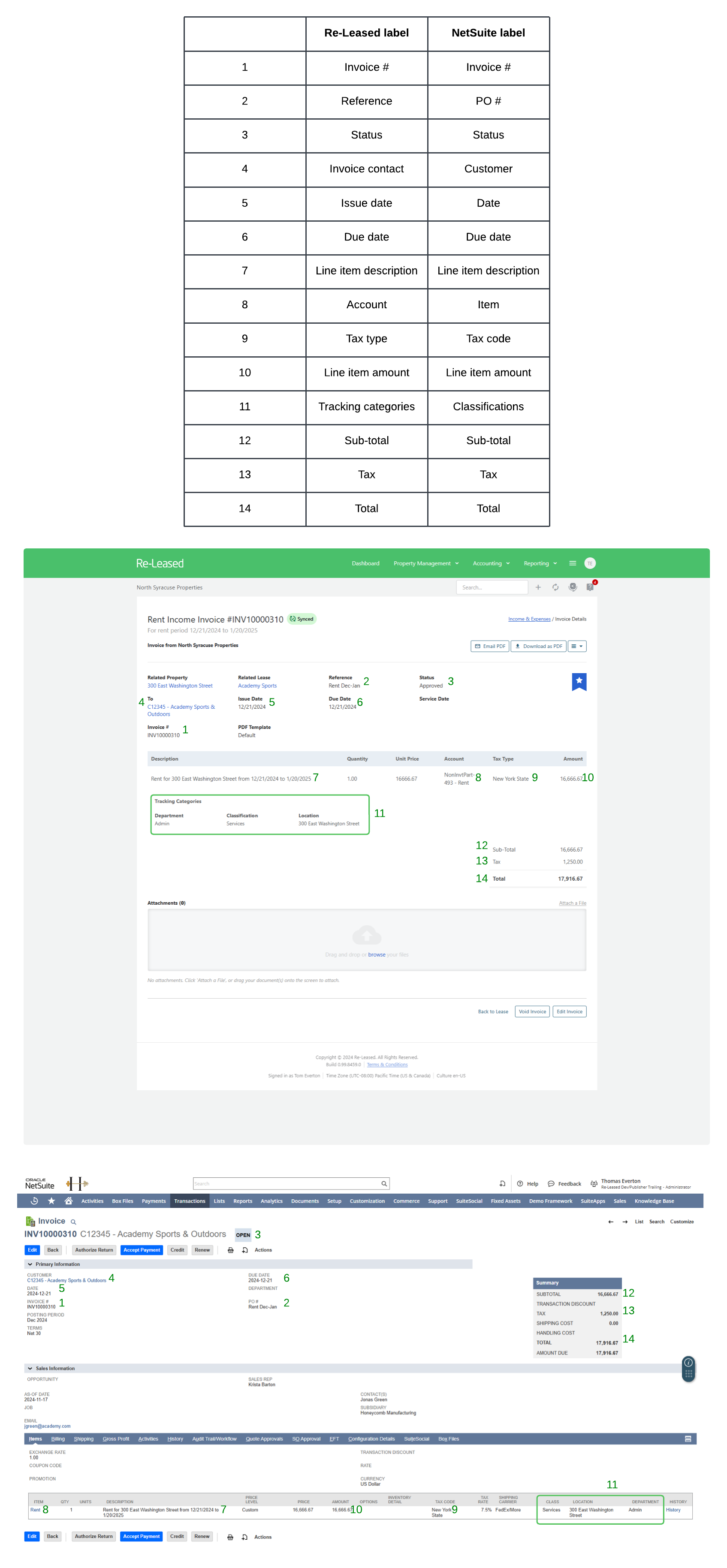Go to previous record with left arrow

pyautogui.click(x=611, y=1222)
